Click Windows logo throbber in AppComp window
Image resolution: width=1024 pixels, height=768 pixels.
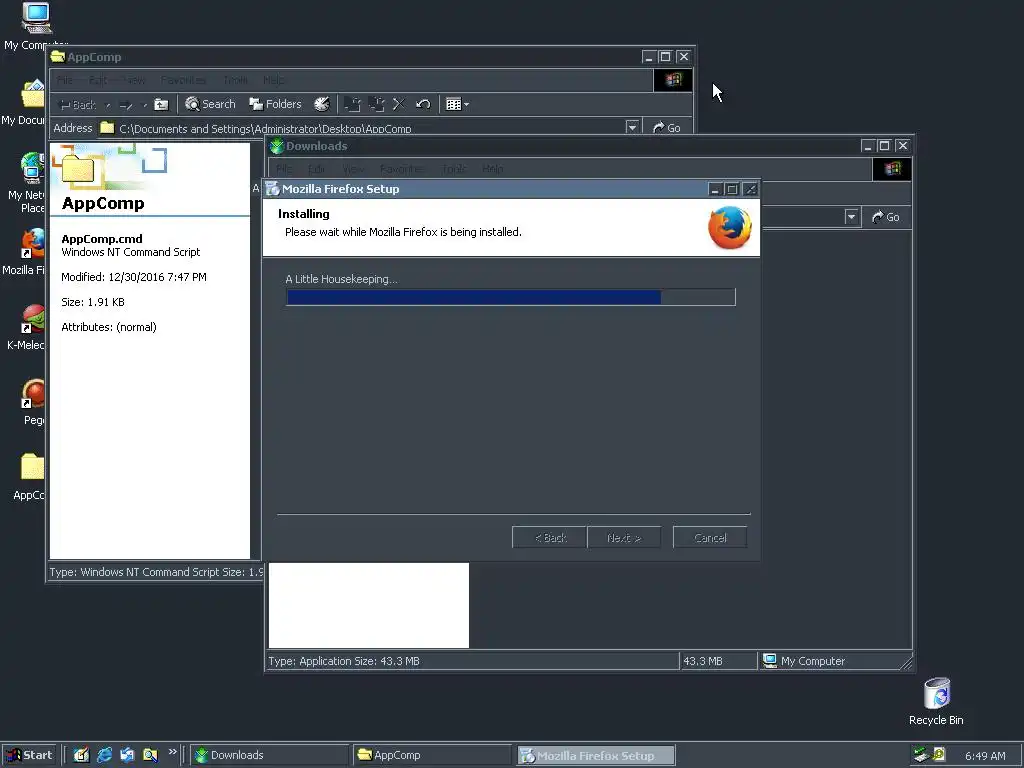[673, 80]
